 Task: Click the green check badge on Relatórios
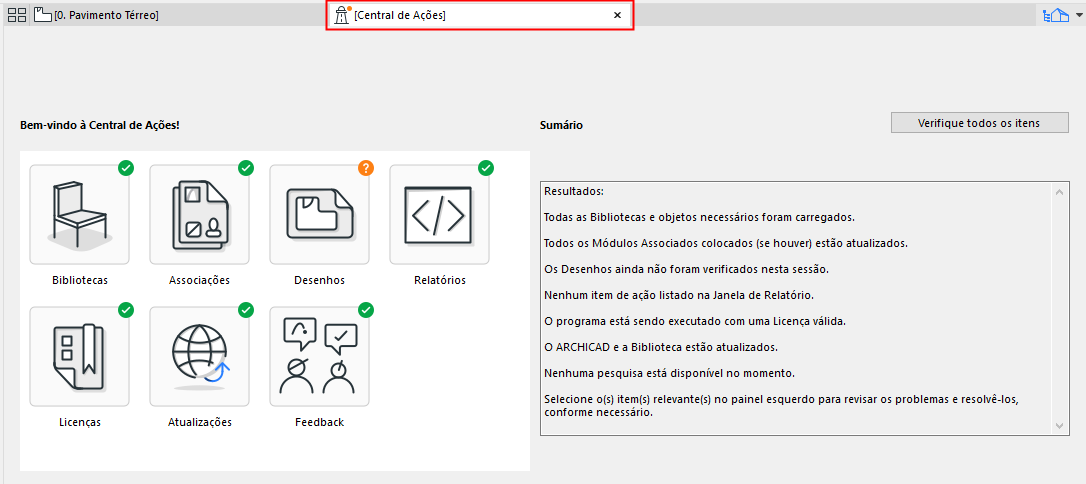click(486, 168)
